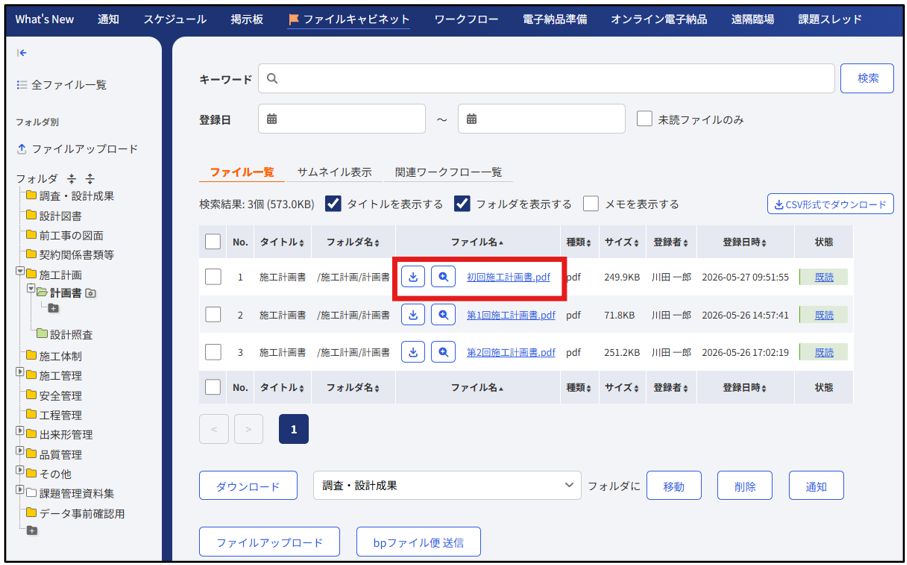Uncheck タイトルを表示する
Image resolution: width=907 pixels, height=565 pixels.
click(333, 204)
